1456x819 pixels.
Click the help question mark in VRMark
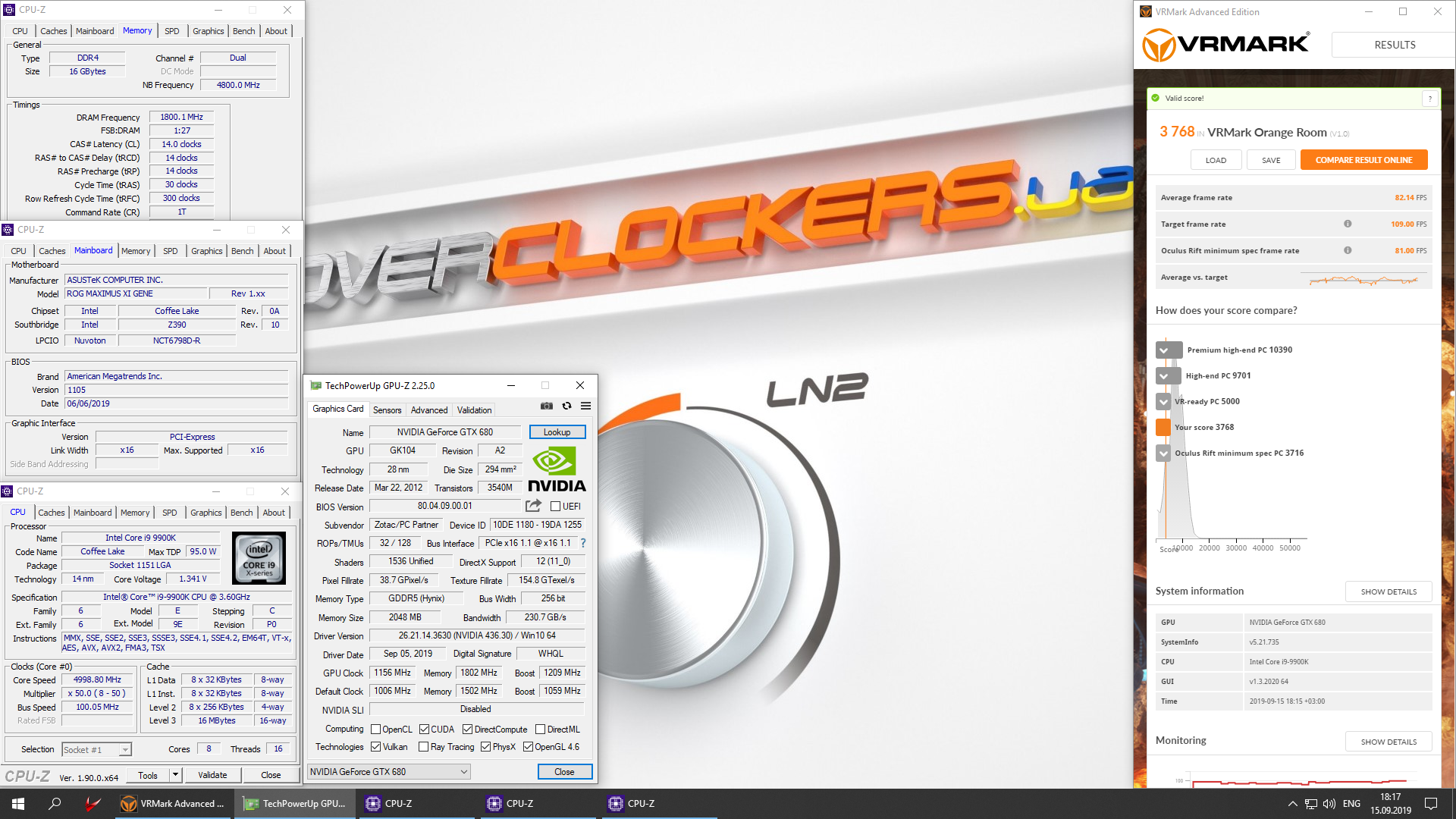tap(1430, 99)
